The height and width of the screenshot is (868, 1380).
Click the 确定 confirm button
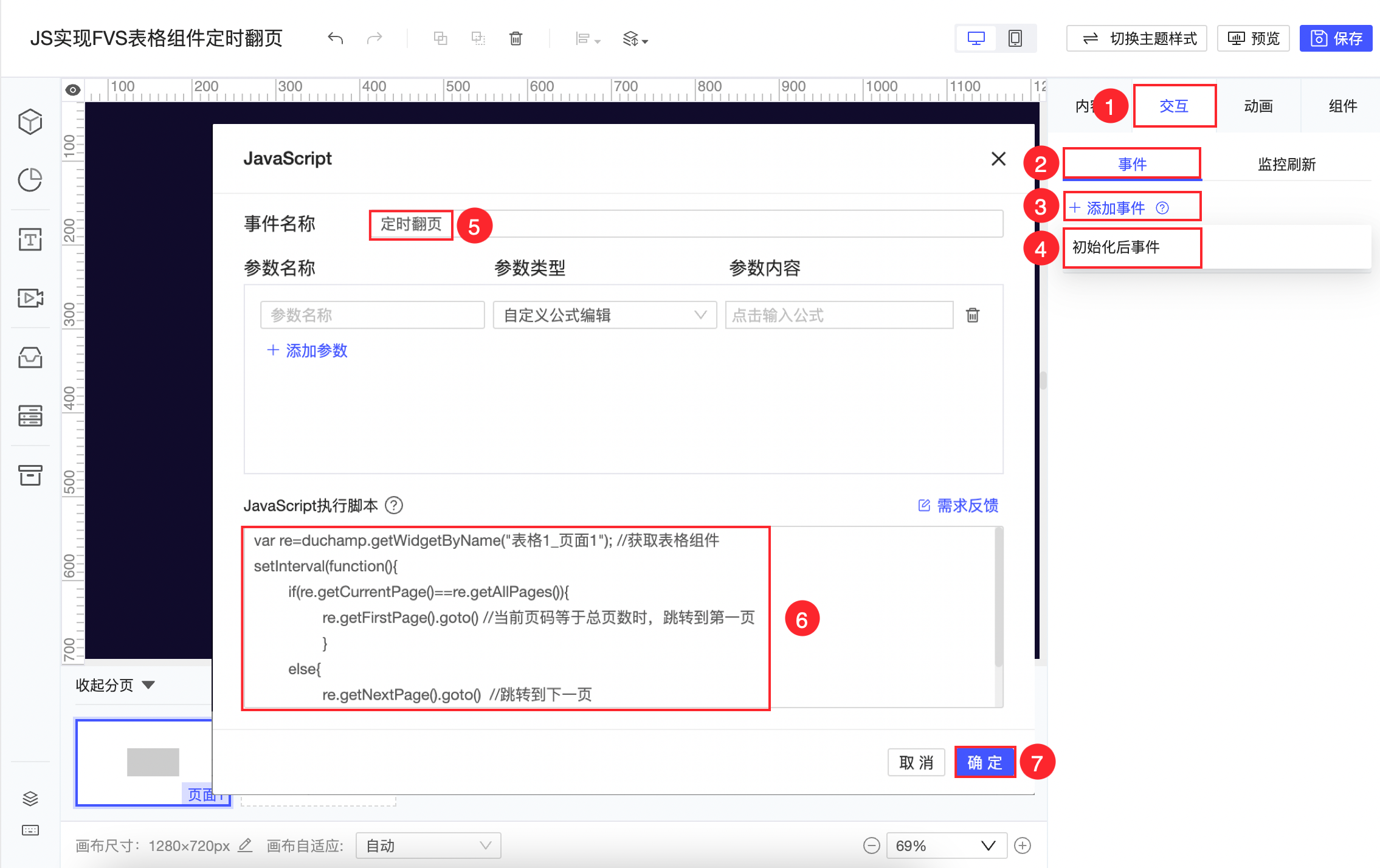(x=984, y=762)
